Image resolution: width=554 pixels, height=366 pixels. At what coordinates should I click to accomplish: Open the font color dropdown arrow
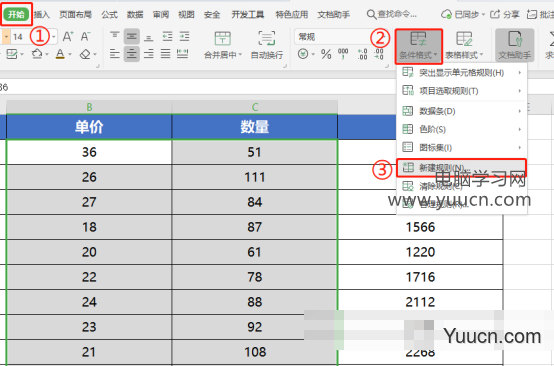[x=70, y=55]
